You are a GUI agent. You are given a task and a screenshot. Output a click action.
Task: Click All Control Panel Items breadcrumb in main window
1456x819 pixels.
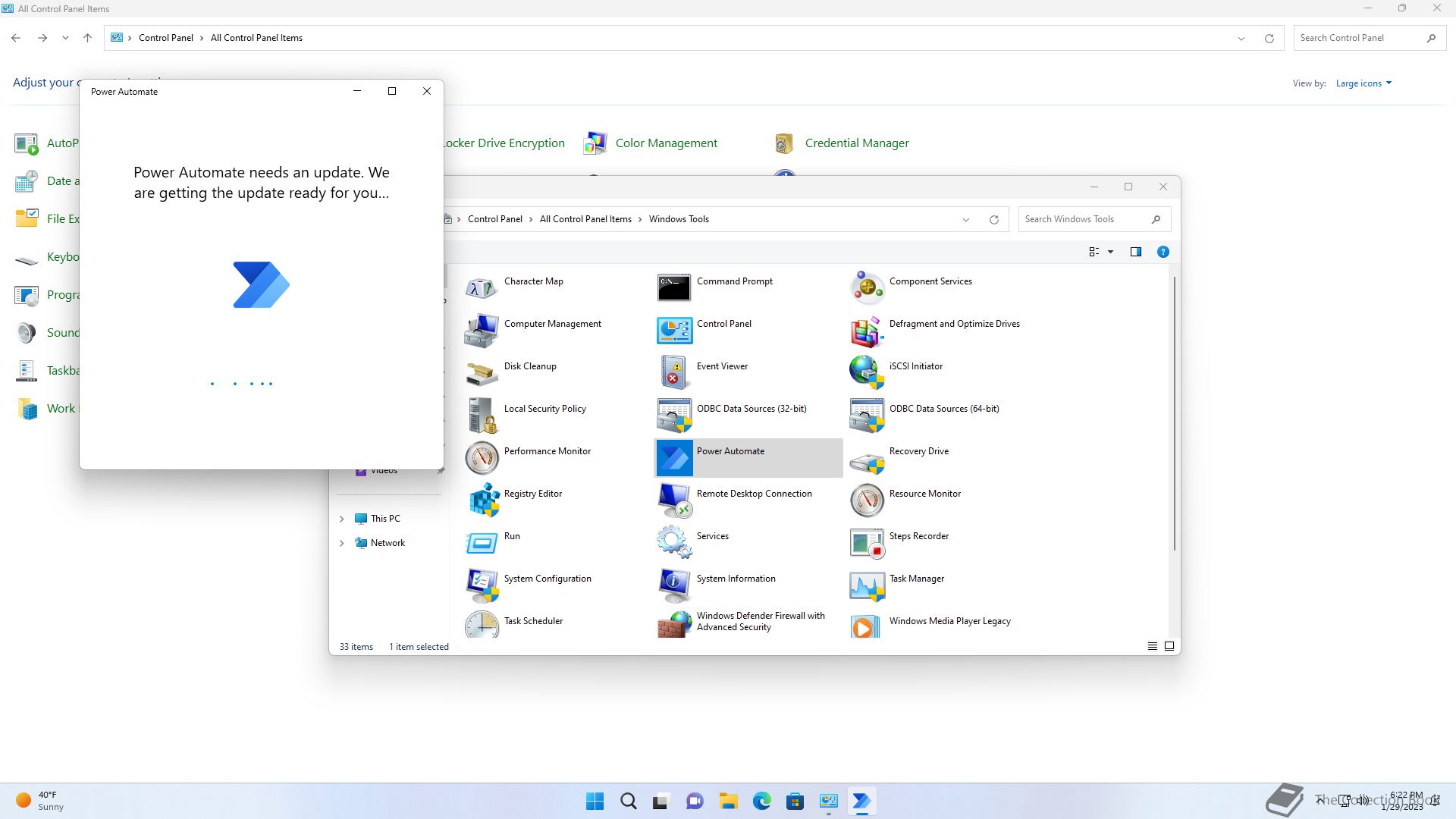coord(256,38)
